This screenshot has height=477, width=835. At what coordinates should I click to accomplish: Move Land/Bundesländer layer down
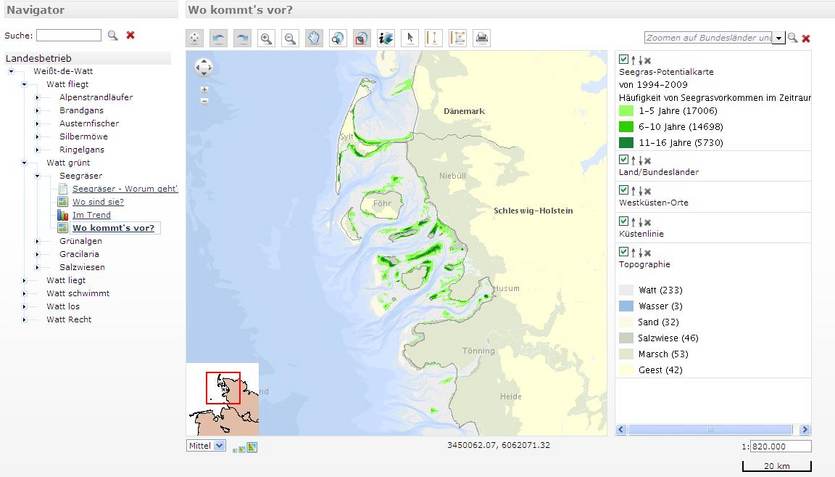(640, 160)
